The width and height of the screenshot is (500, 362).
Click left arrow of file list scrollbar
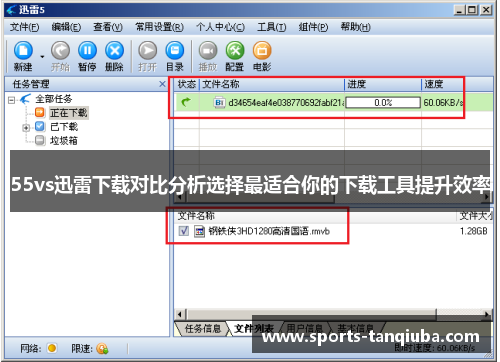pos(180,314)
